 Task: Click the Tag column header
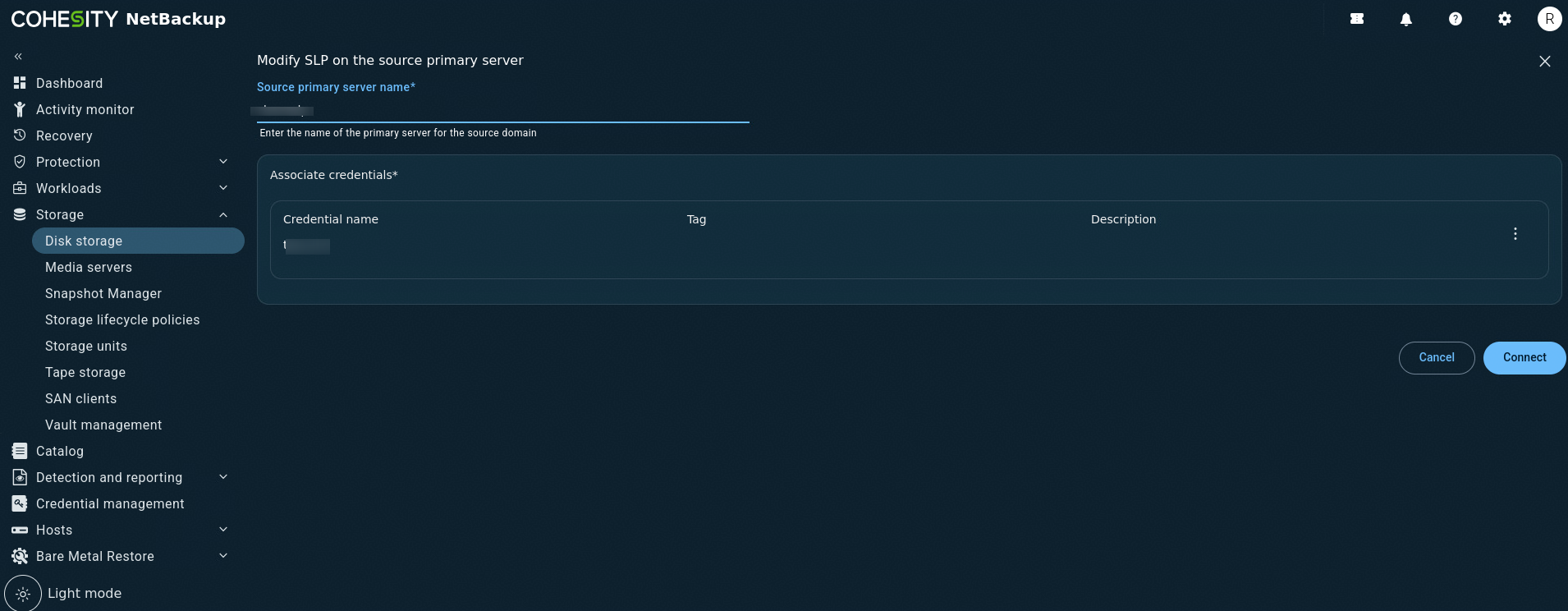coord(696,219)
